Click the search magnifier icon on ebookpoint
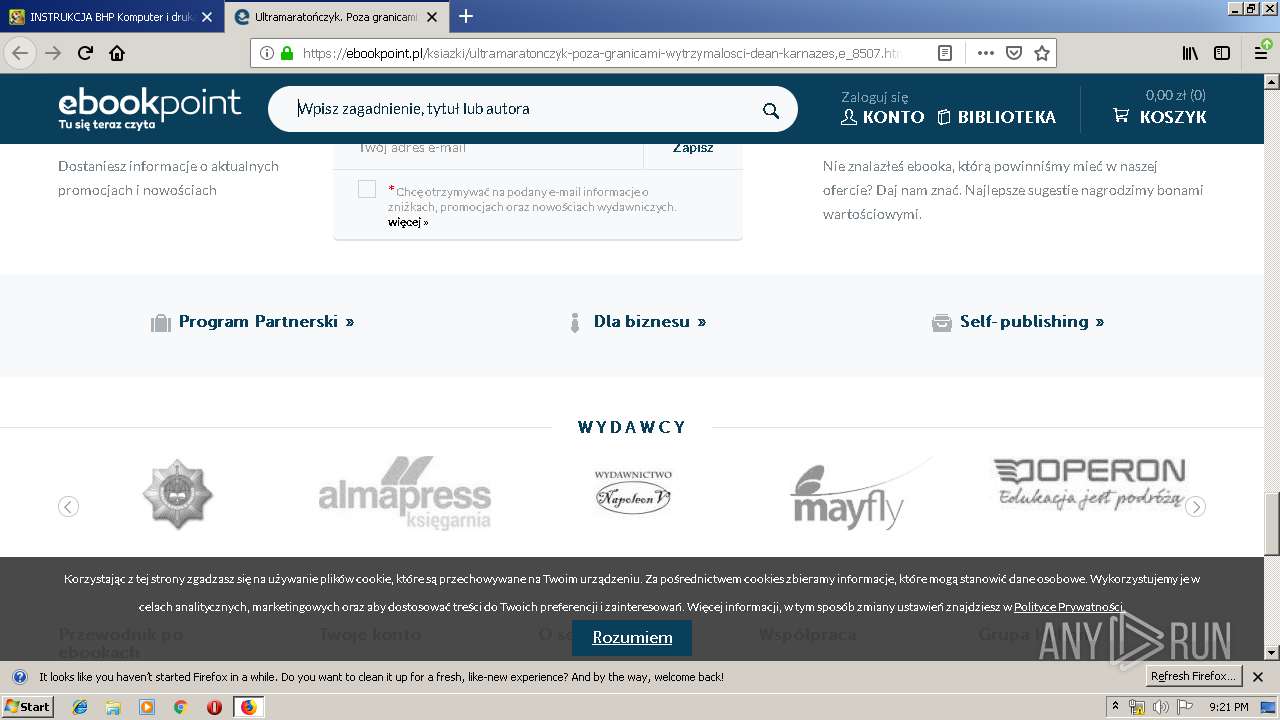The width and height of the screenshot is (1280, 720). [x=770, y=110]
